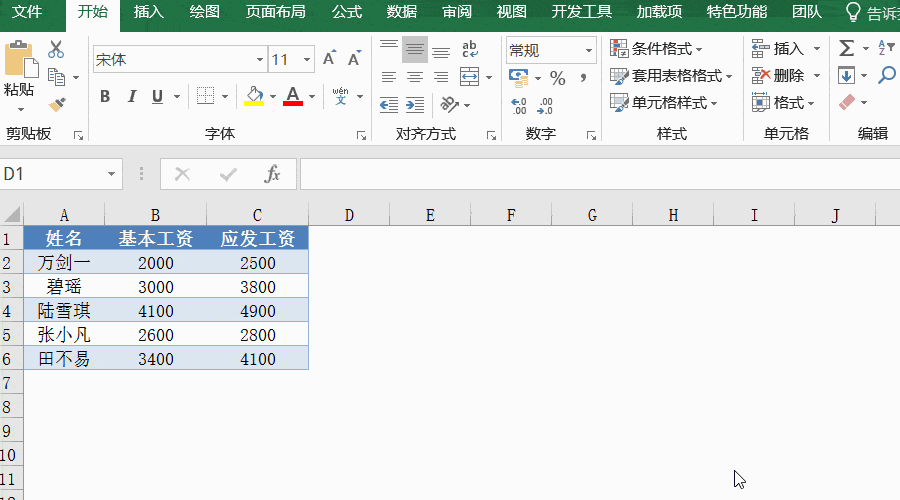Viewport: 900px width, 500px height.
Task: Align text right
Action: (x=441, y=77)
